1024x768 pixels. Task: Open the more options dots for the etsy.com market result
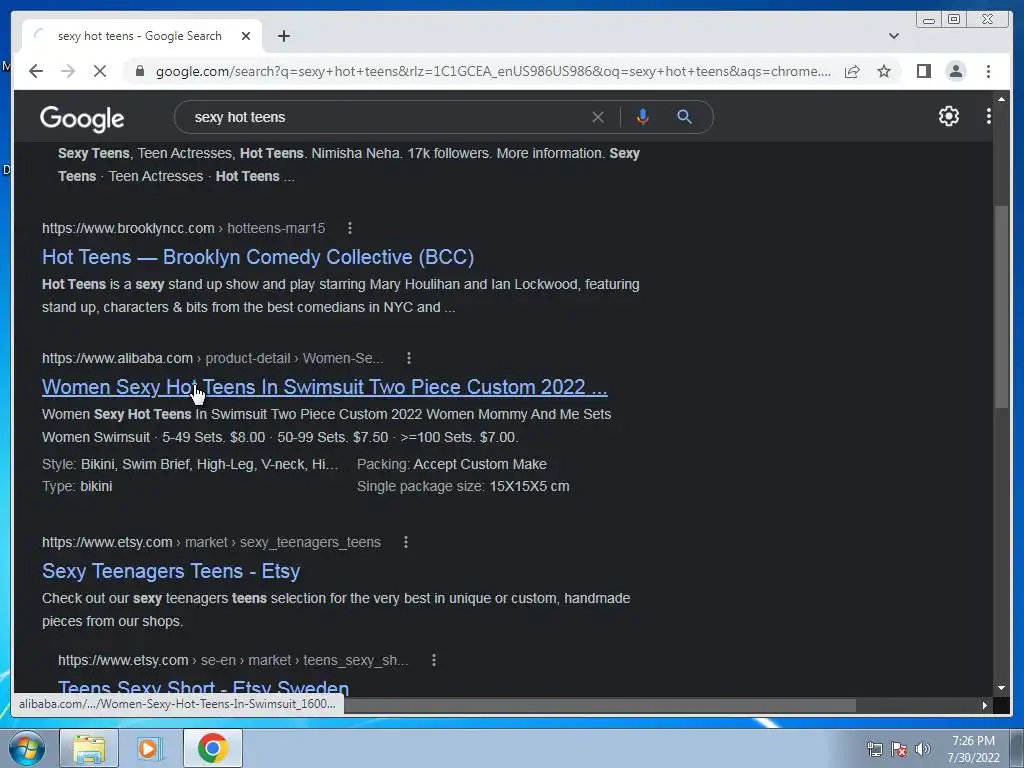pyautogui.click(x=406, y=542)
